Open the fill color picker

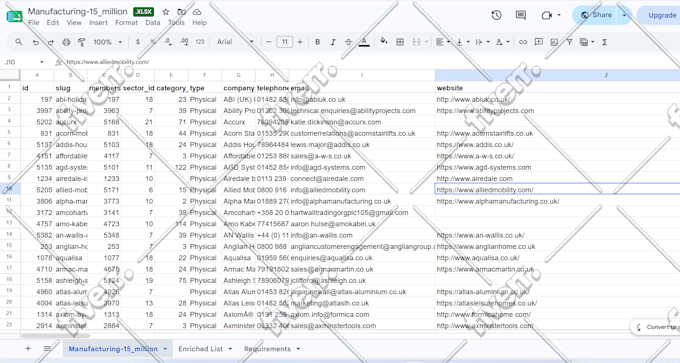coord(383,42)
